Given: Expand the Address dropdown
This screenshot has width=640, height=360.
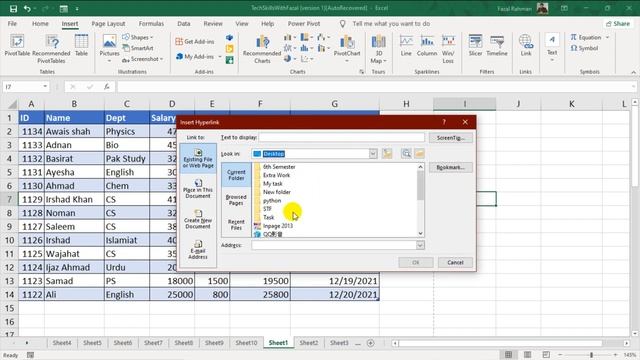Looking at the screenshot, I should (x=420, y=245).
